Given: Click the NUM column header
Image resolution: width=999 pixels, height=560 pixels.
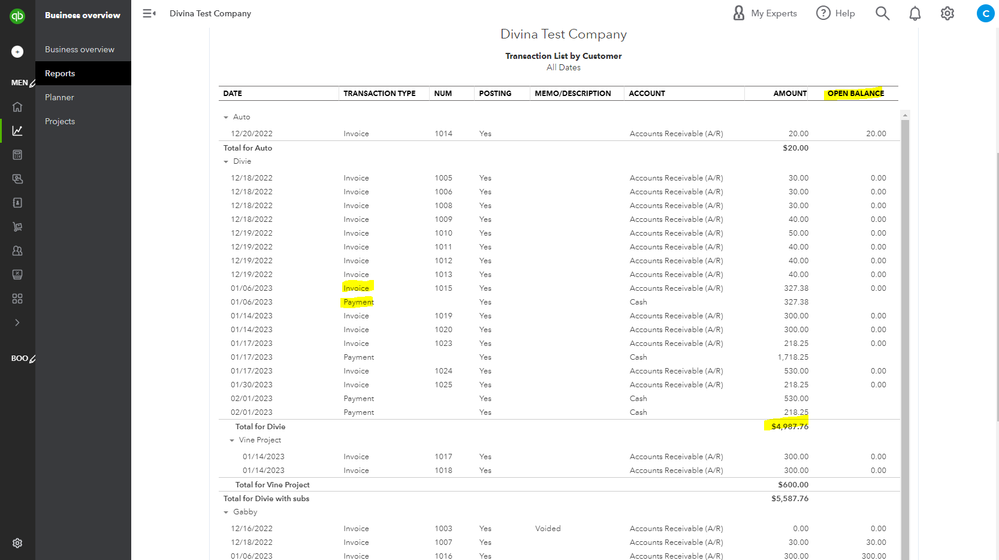Looking at the screenshot, I should (443, 94).
